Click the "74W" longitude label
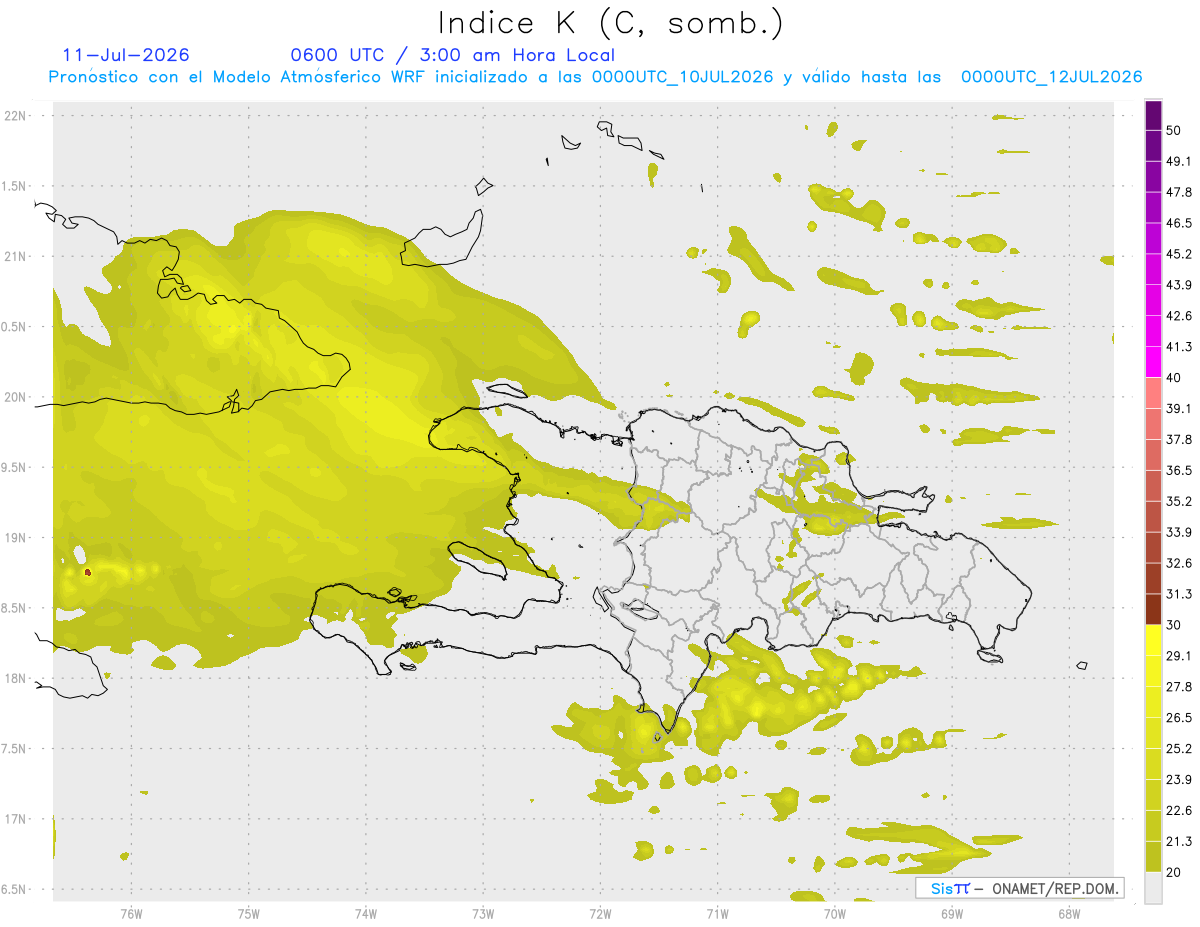This screenshot has width=1200, height=927. coord(366,913)
